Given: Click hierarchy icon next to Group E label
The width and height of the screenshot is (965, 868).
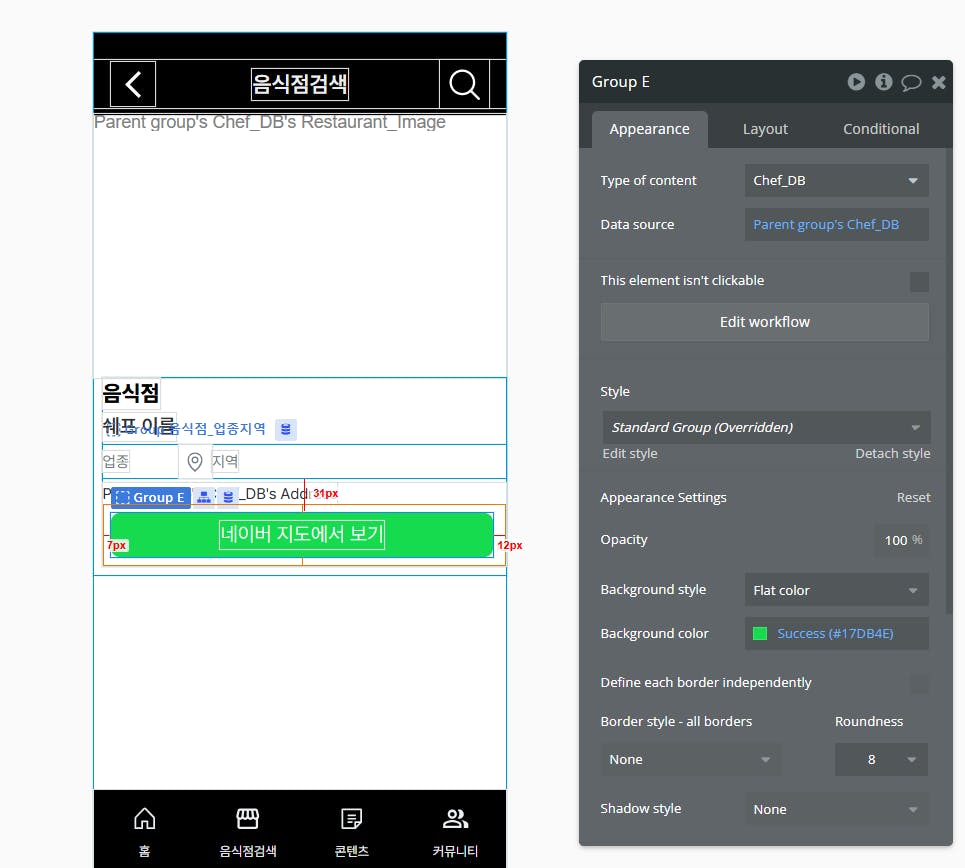Looking at the screenshot, I should click(204, 497).
